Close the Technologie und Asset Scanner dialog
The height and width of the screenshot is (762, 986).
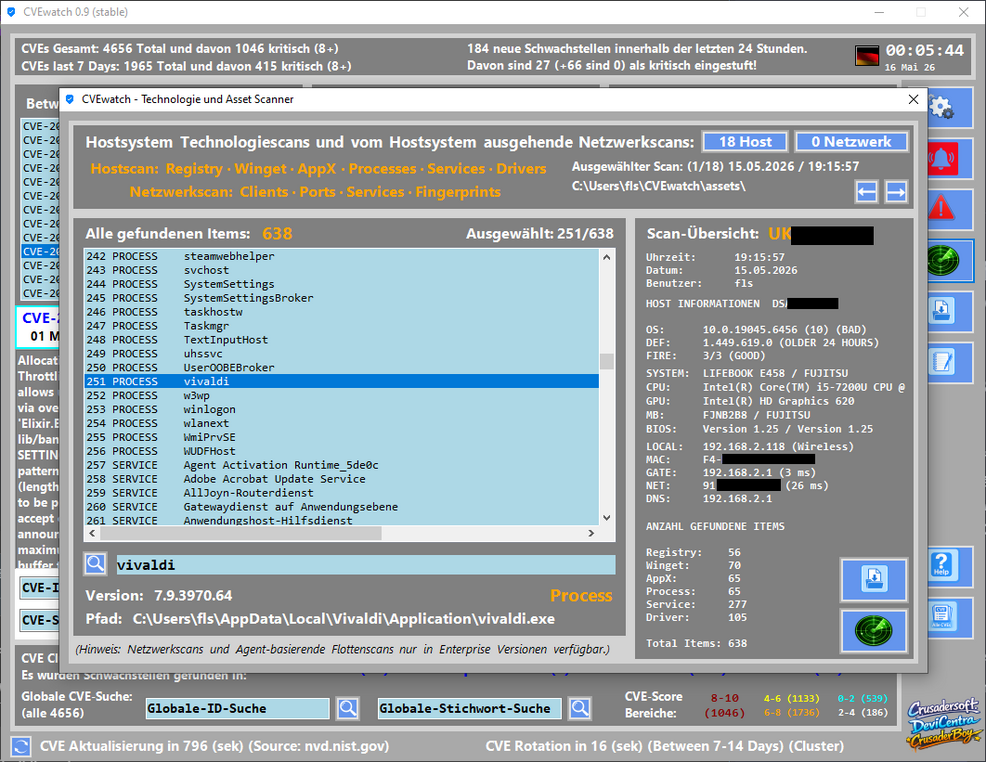914,99
